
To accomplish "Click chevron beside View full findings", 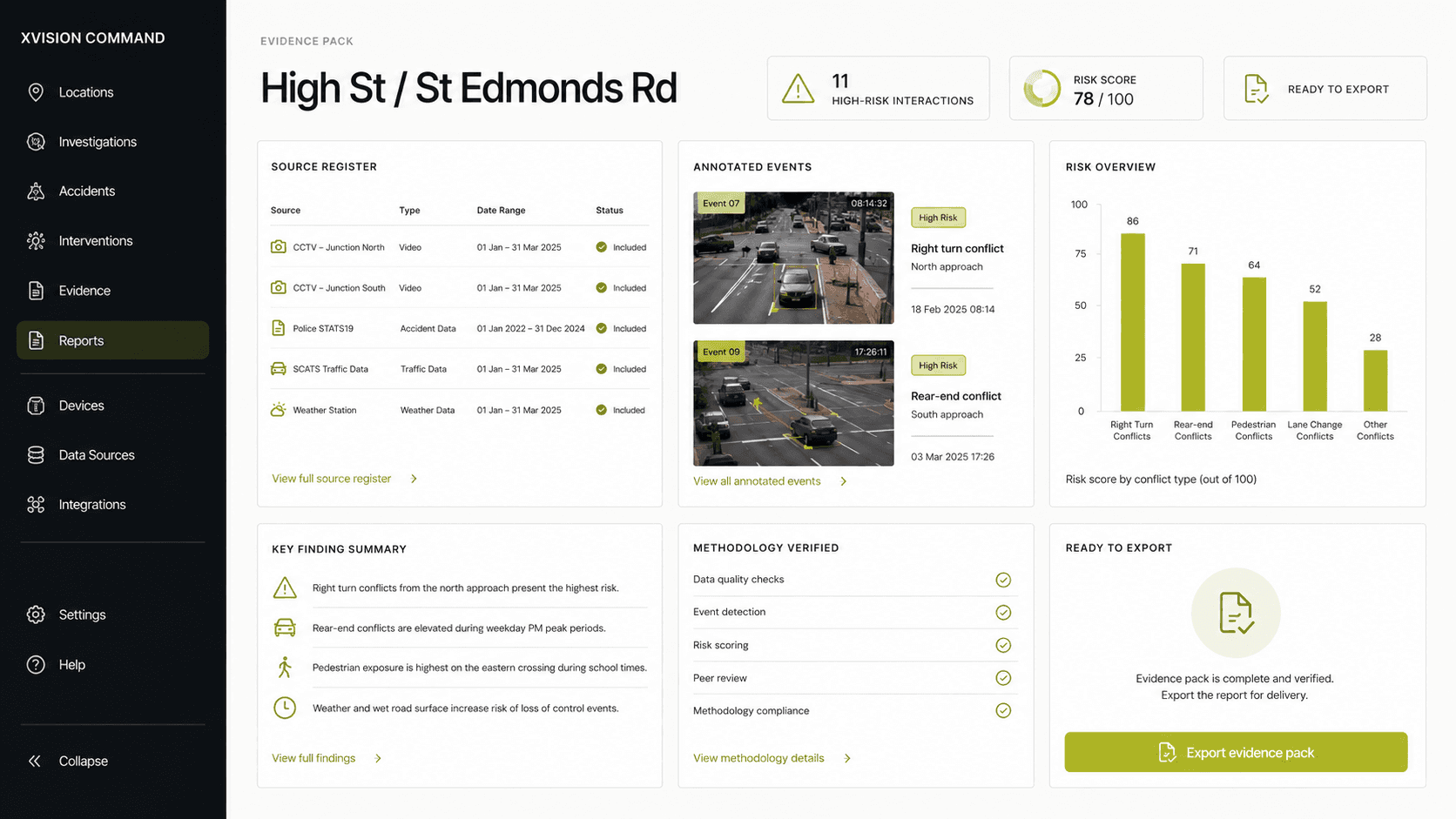I will point(378,759).
